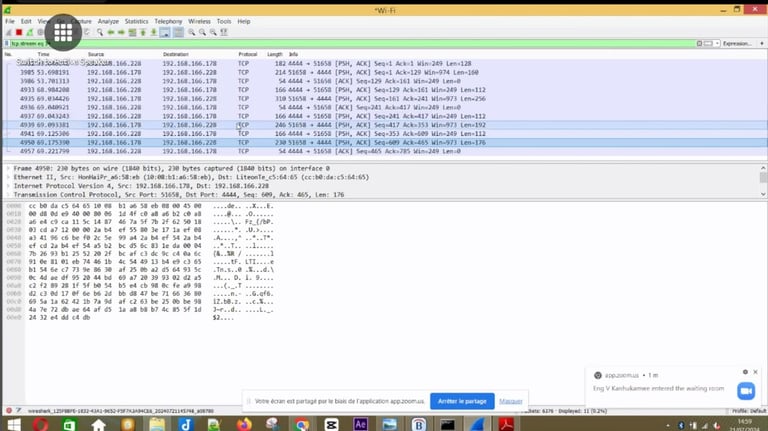The height and width of the screenshot is (431, 768).
Task: Open Google Chrome from the taskbar
Action: (302, 425)
